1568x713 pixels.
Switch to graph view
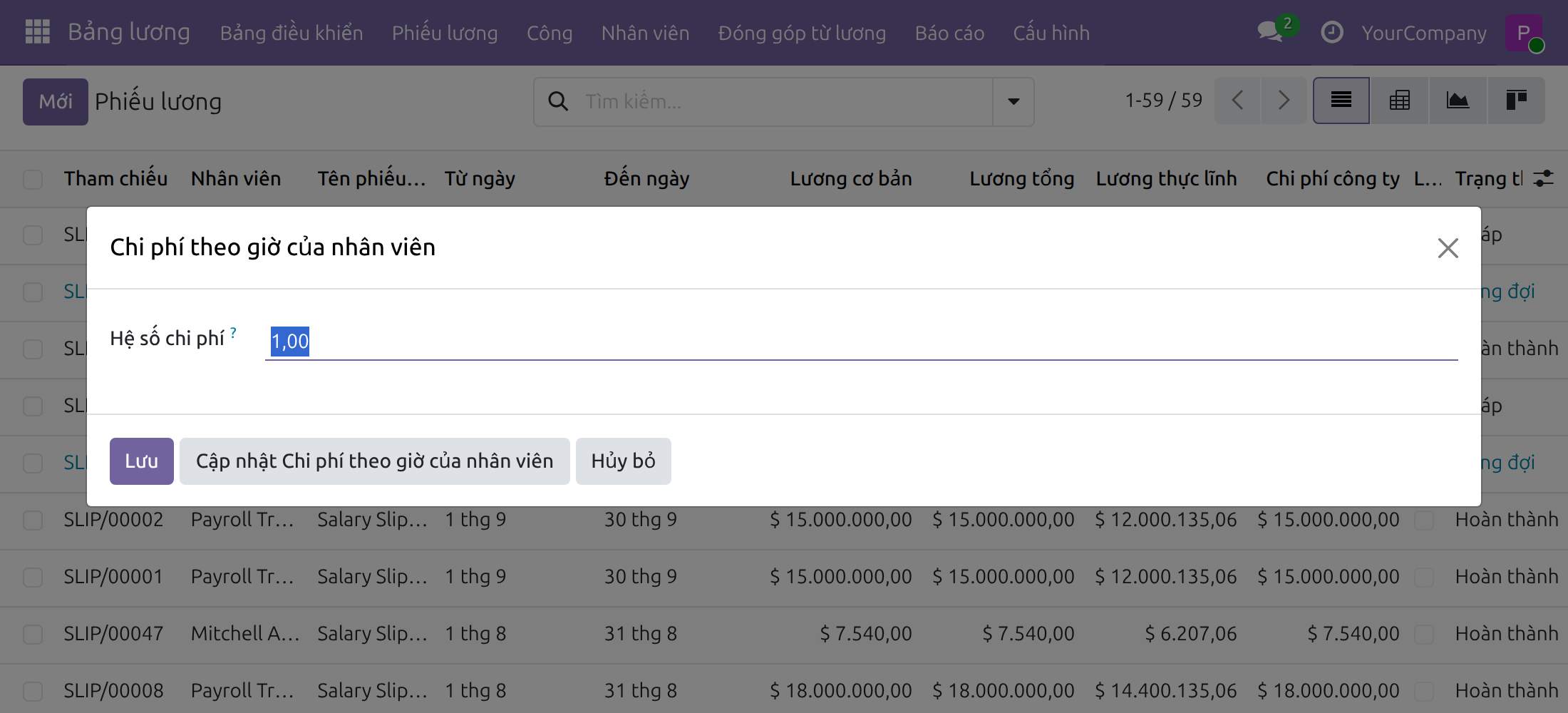(x=1458, y=101)
